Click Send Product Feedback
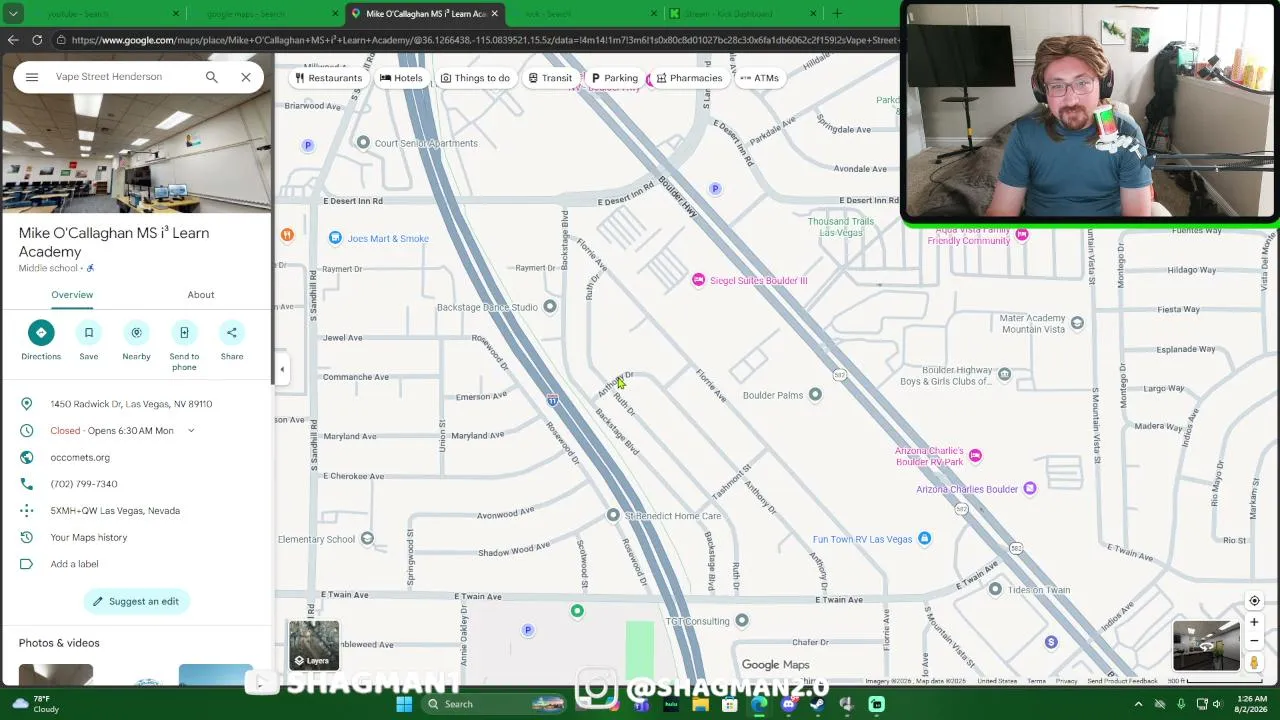 [1122, 681]
